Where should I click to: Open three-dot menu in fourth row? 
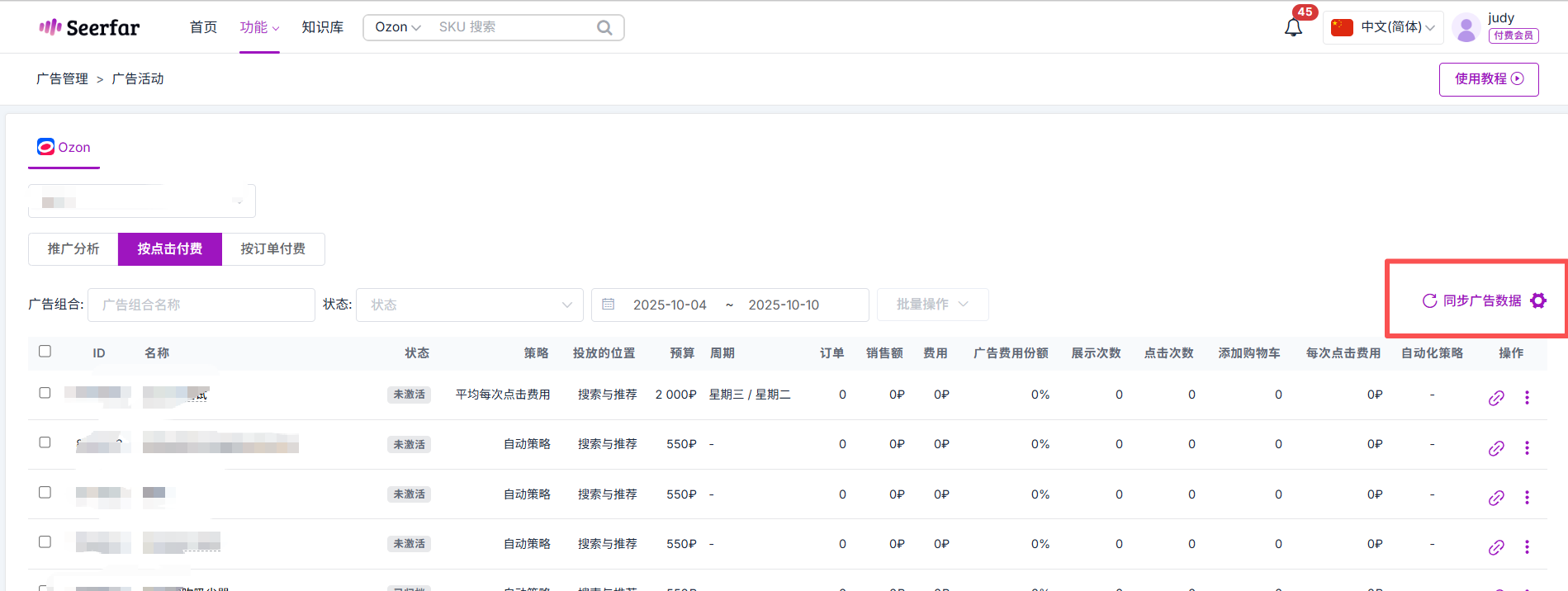tap(1527, 547)
